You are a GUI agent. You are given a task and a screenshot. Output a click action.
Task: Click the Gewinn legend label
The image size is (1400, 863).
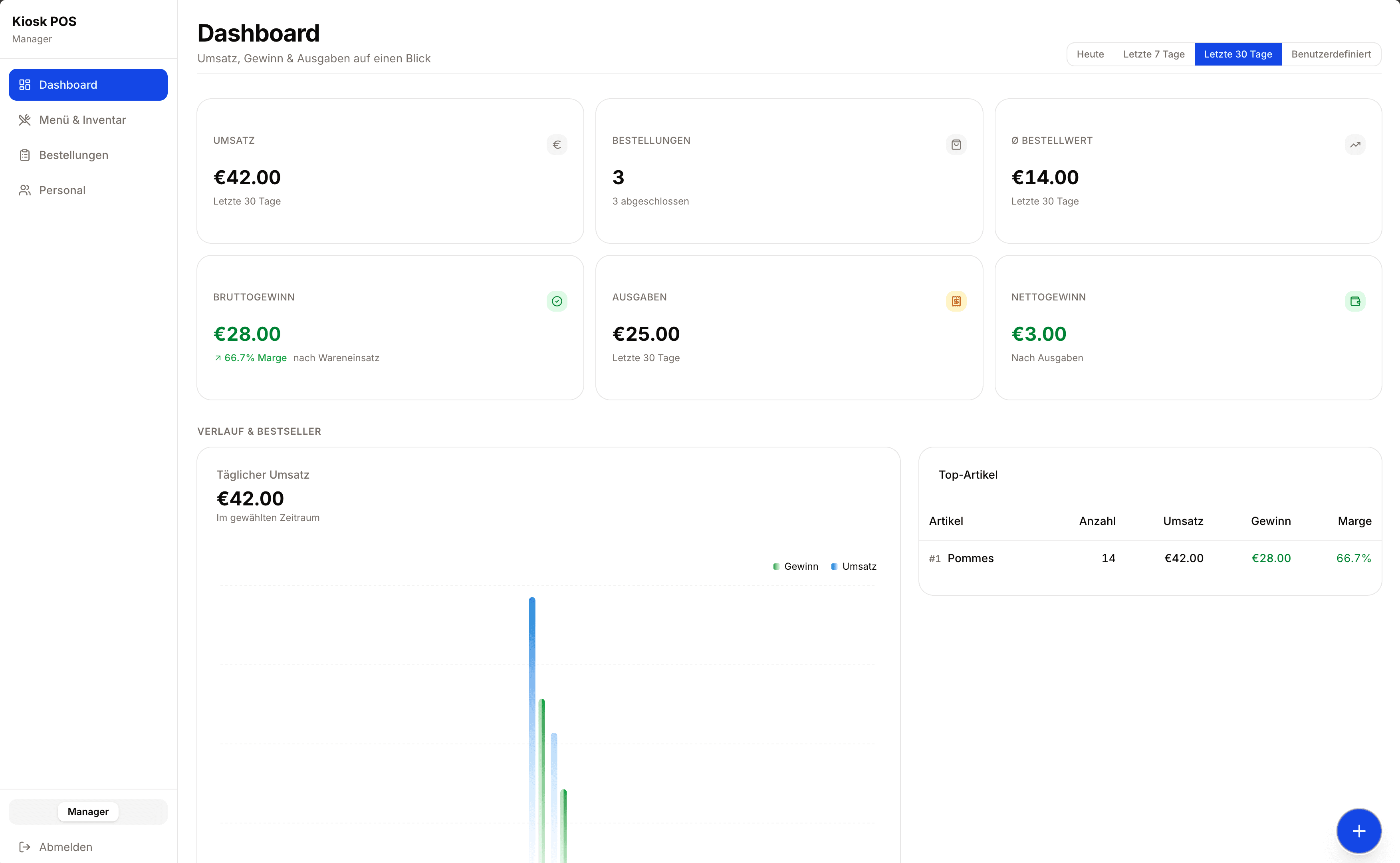(801, 567)
